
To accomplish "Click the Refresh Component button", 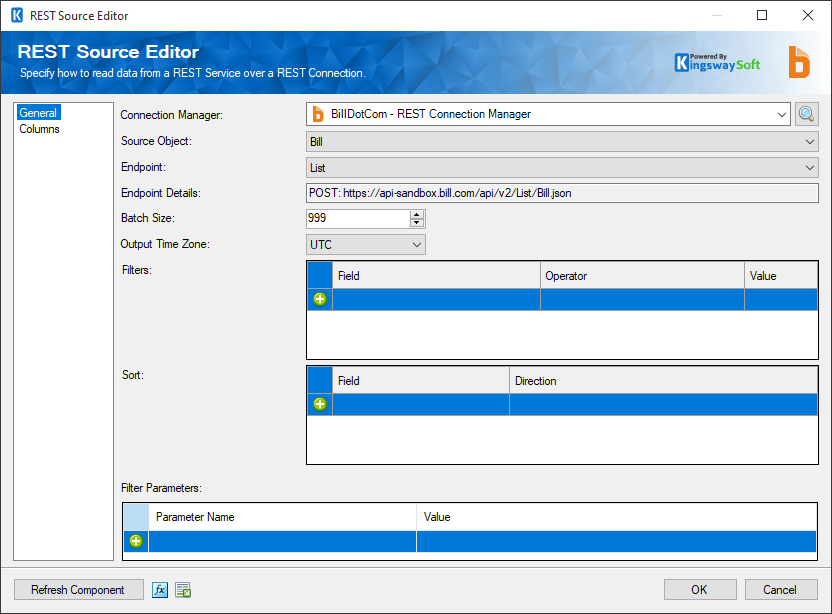I will [x=79, y=590].
